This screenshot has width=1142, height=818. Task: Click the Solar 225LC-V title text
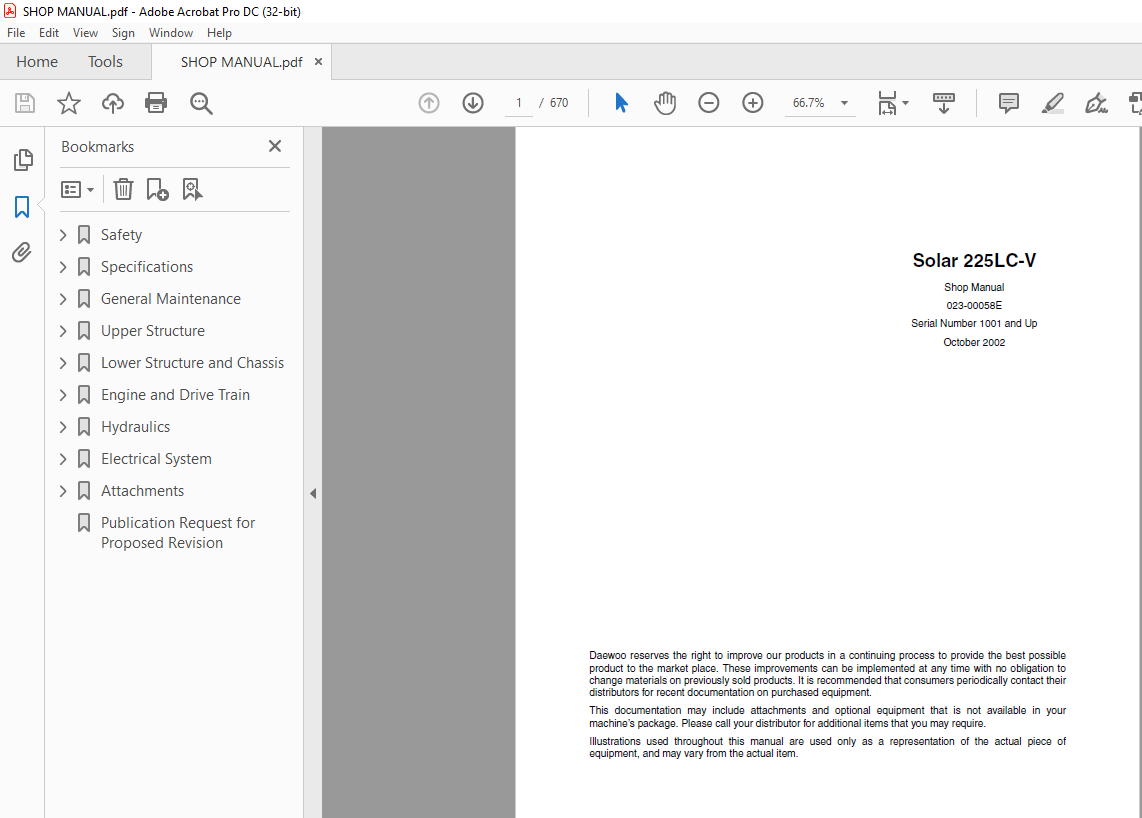click(x=974, y=260)
